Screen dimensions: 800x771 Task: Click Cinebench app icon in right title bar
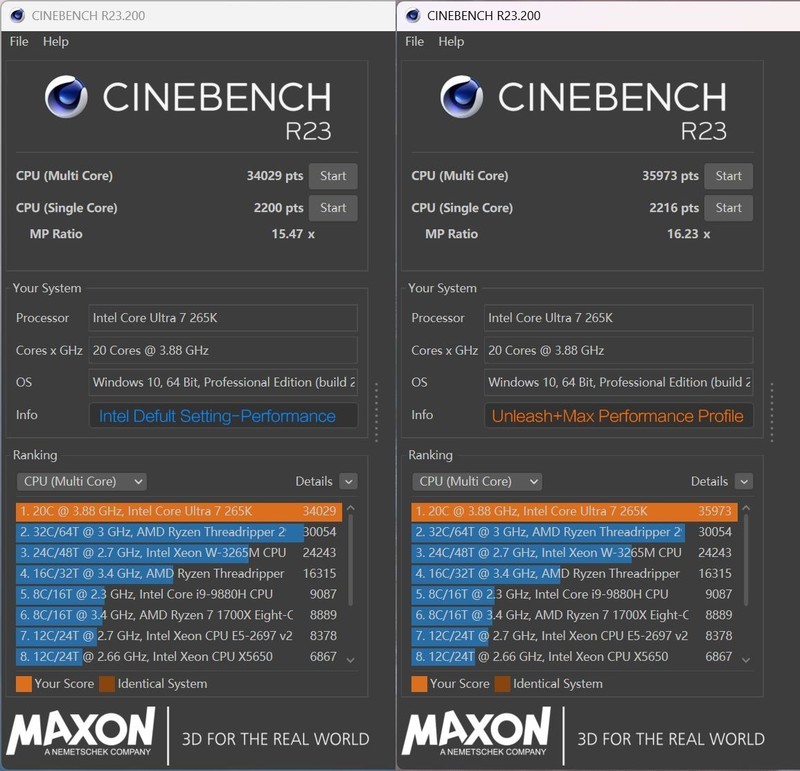pos(411,15)
